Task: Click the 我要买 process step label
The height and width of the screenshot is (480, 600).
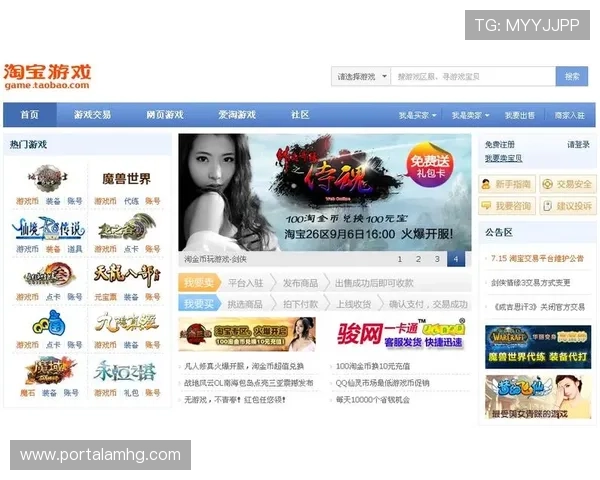Action: (x=199, y=304)
